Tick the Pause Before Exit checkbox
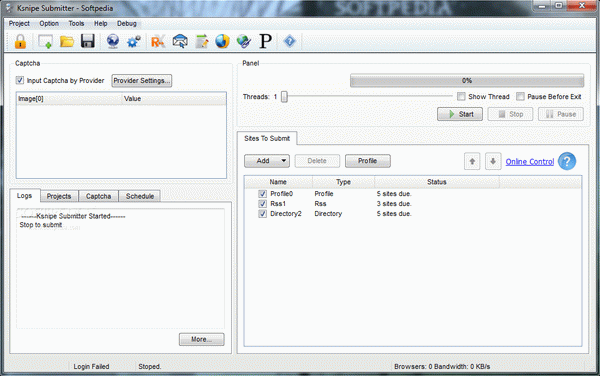The height and width of the screenshot is (376, 600). [x=520, y=96]
